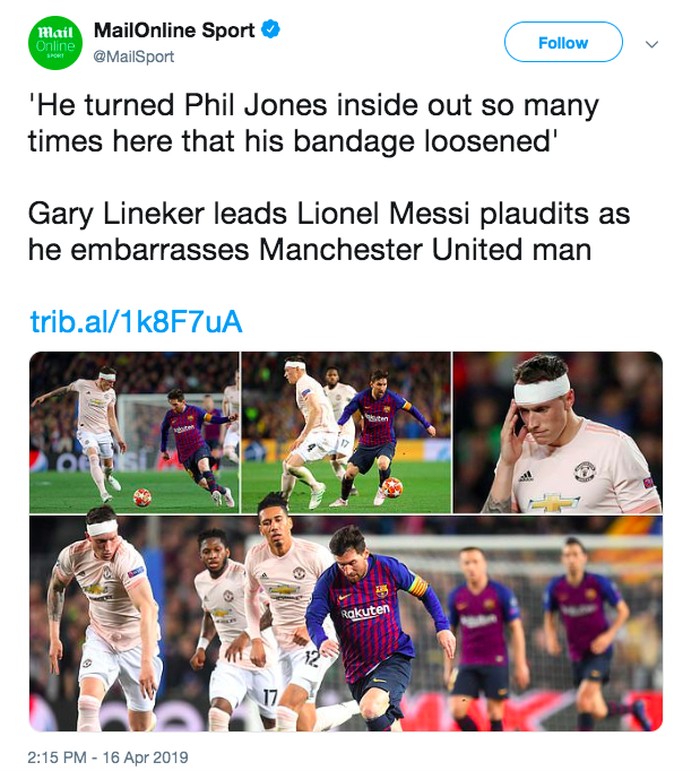This screenshot has width=700, height=771.
Task: Open photo of player with head bandage close-up
Action: 557,432
